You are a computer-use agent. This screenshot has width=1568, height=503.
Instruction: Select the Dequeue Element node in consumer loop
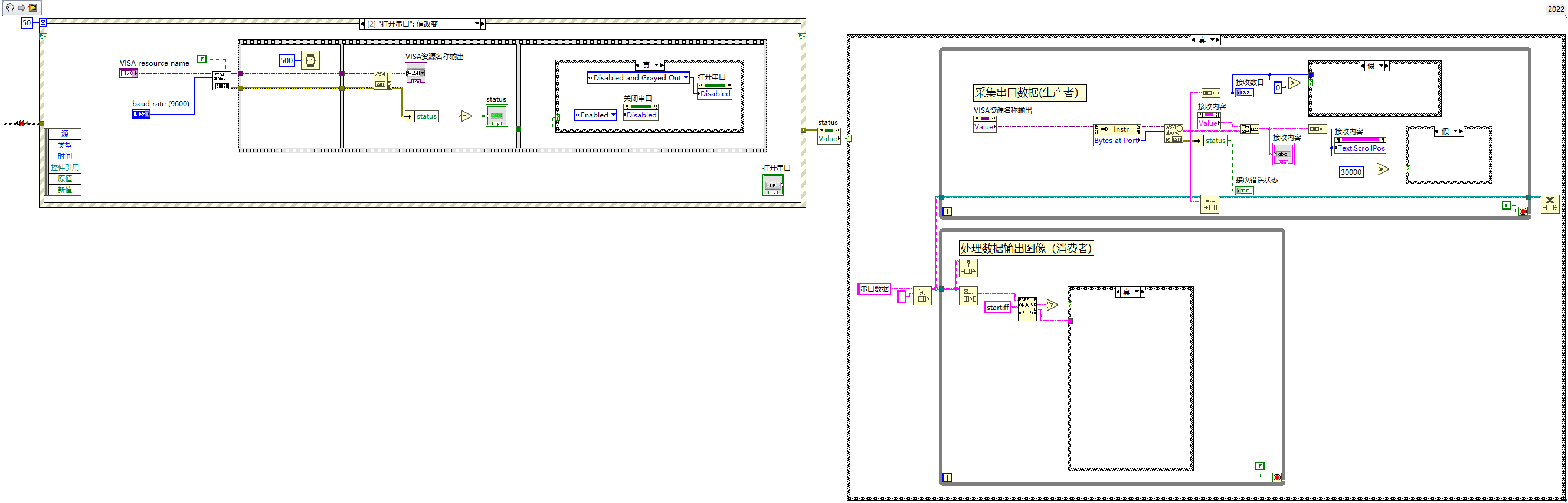tap(968, 296)
